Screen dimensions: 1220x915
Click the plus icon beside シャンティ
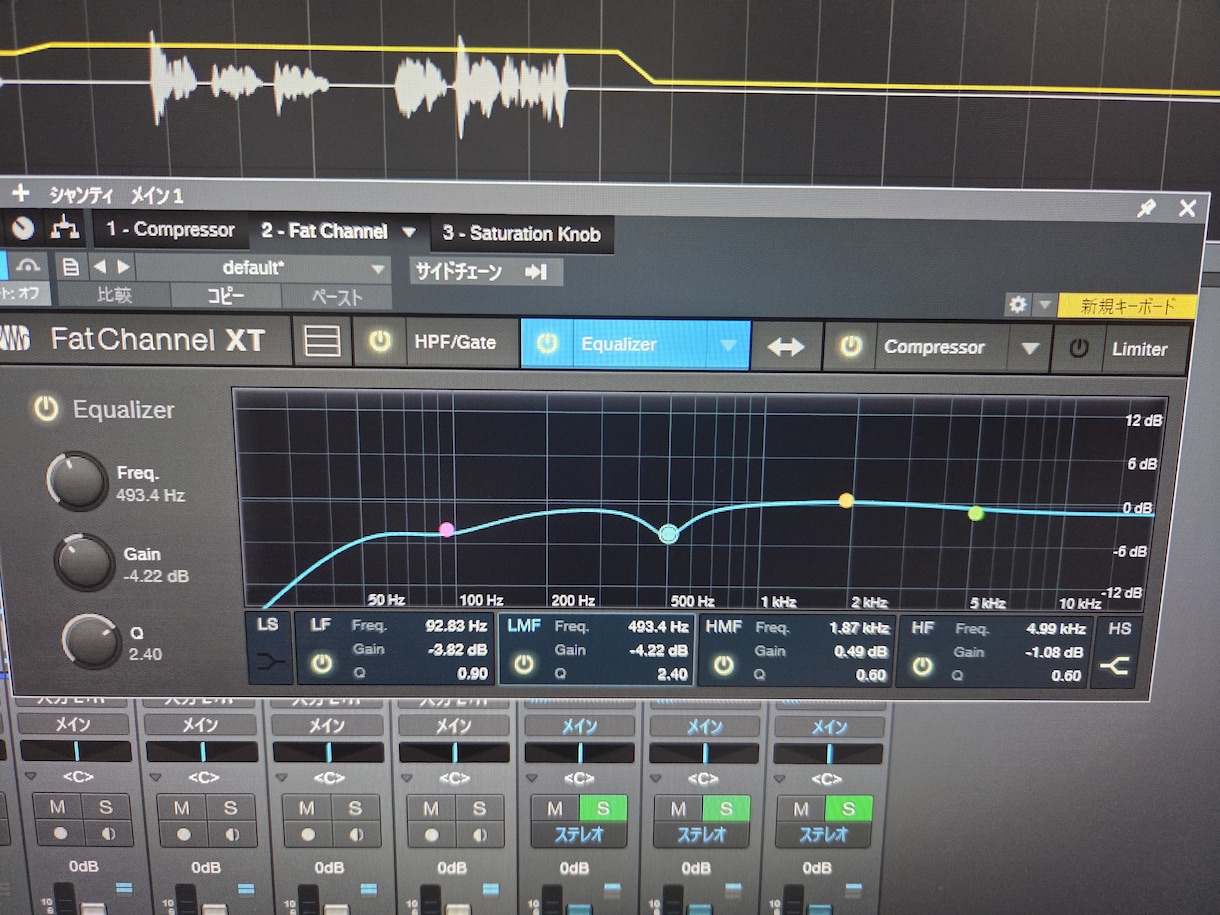(x=21, y=194)
